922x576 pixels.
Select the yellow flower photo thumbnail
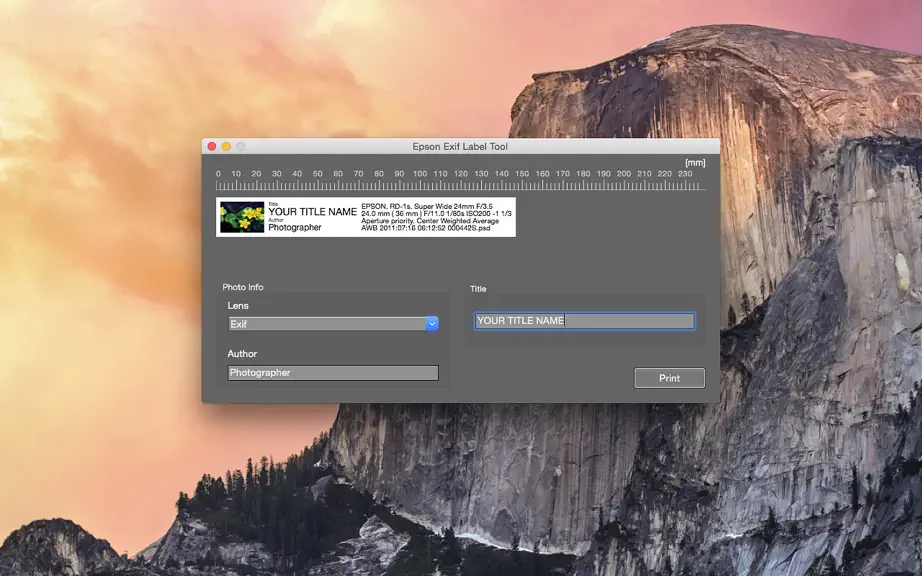242,217
